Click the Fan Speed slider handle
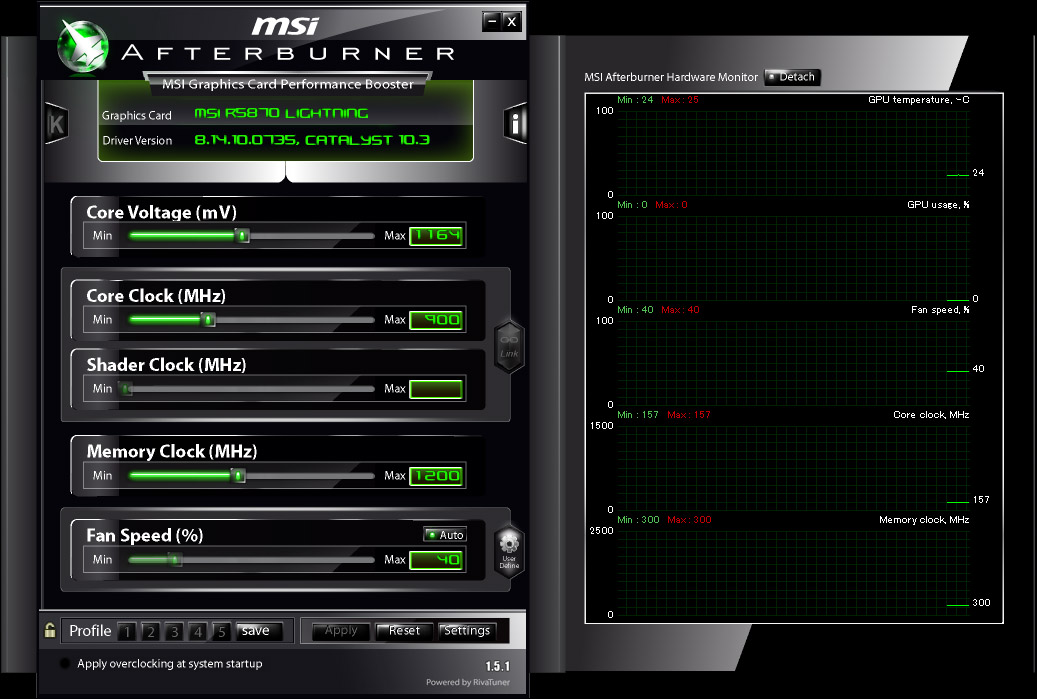The height and width of the screenshot is (699, 1037). (175, 559)
